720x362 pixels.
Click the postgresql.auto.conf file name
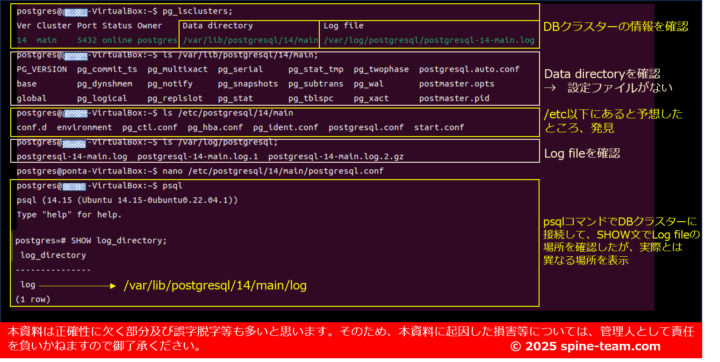(x=469, y=69)
